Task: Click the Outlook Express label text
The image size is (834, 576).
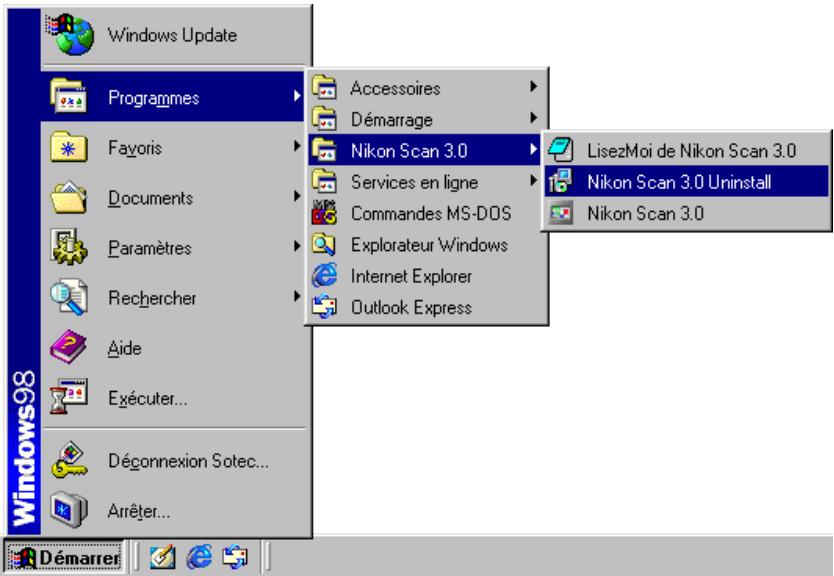Action: pyautogui.click(x=411, y=307)
